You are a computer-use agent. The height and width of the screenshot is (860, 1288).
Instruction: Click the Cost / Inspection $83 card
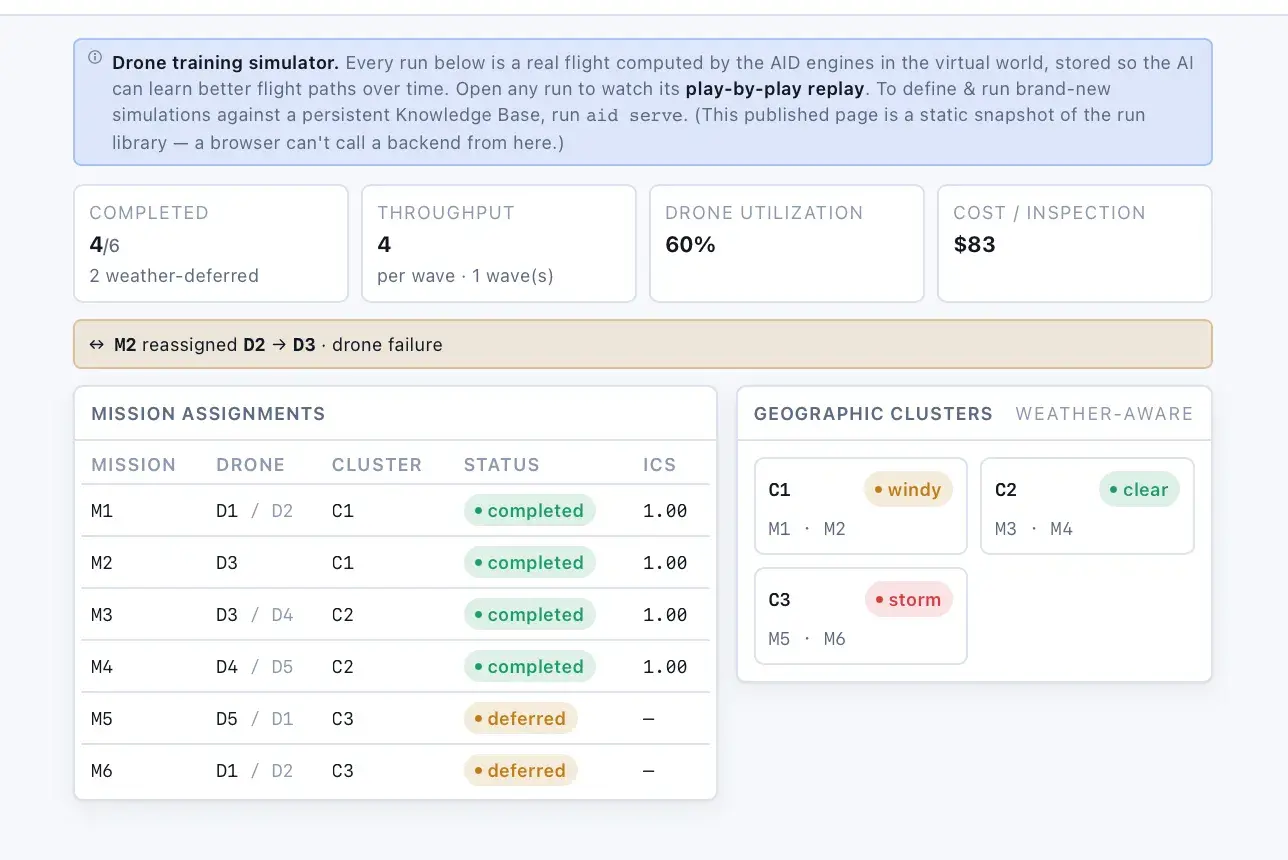click(x=1075, y=243)
